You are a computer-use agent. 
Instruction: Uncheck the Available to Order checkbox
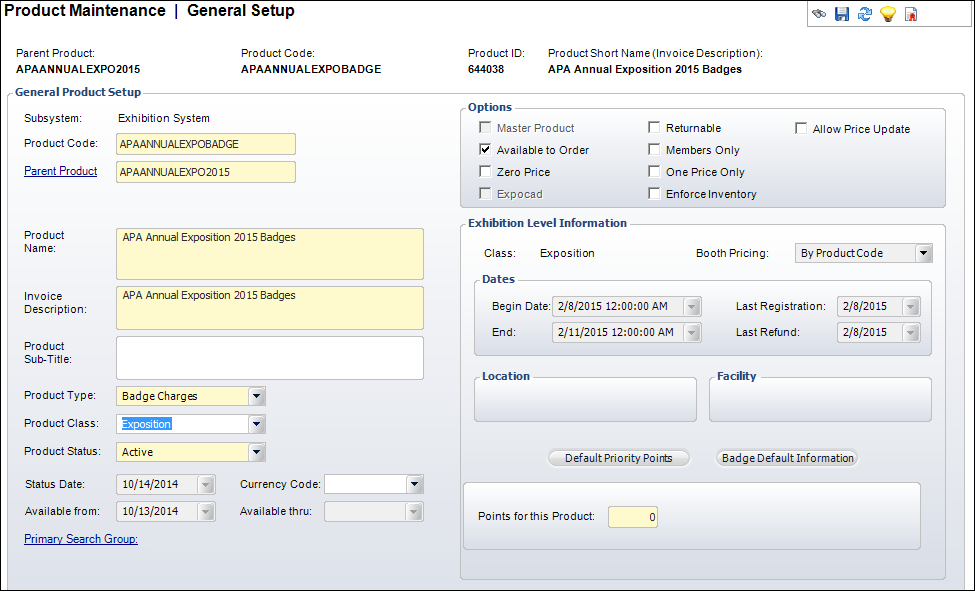click(485, 149)
